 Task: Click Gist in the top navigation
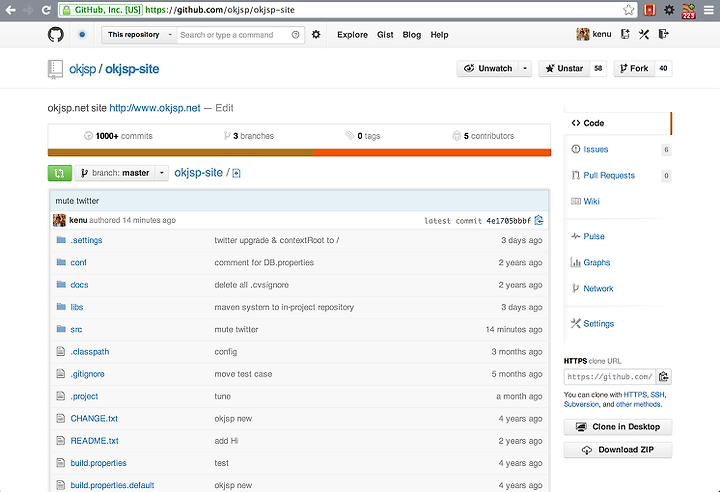385,34
